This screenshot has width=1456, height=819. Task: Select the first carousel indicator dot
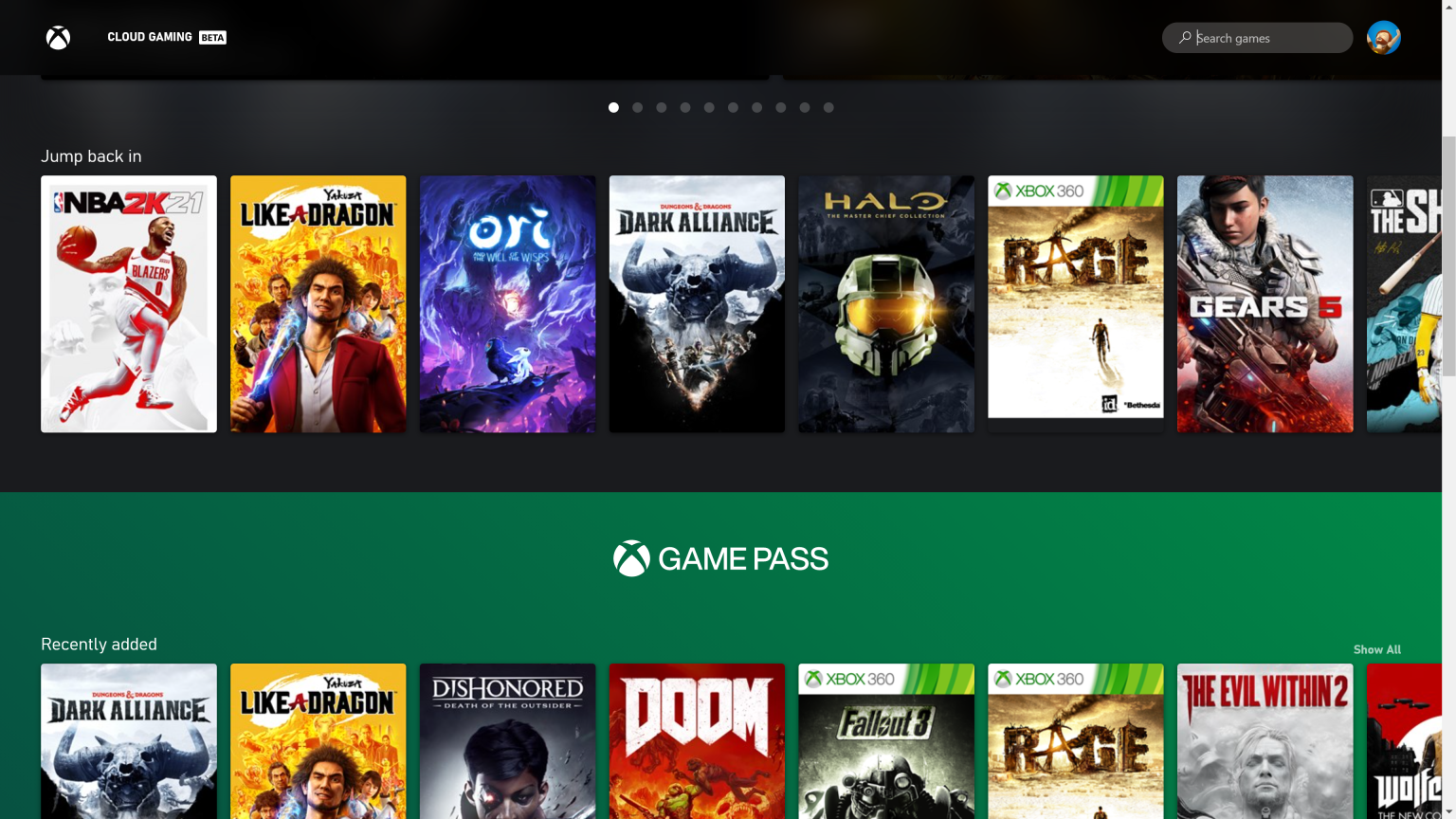point(613,107)
